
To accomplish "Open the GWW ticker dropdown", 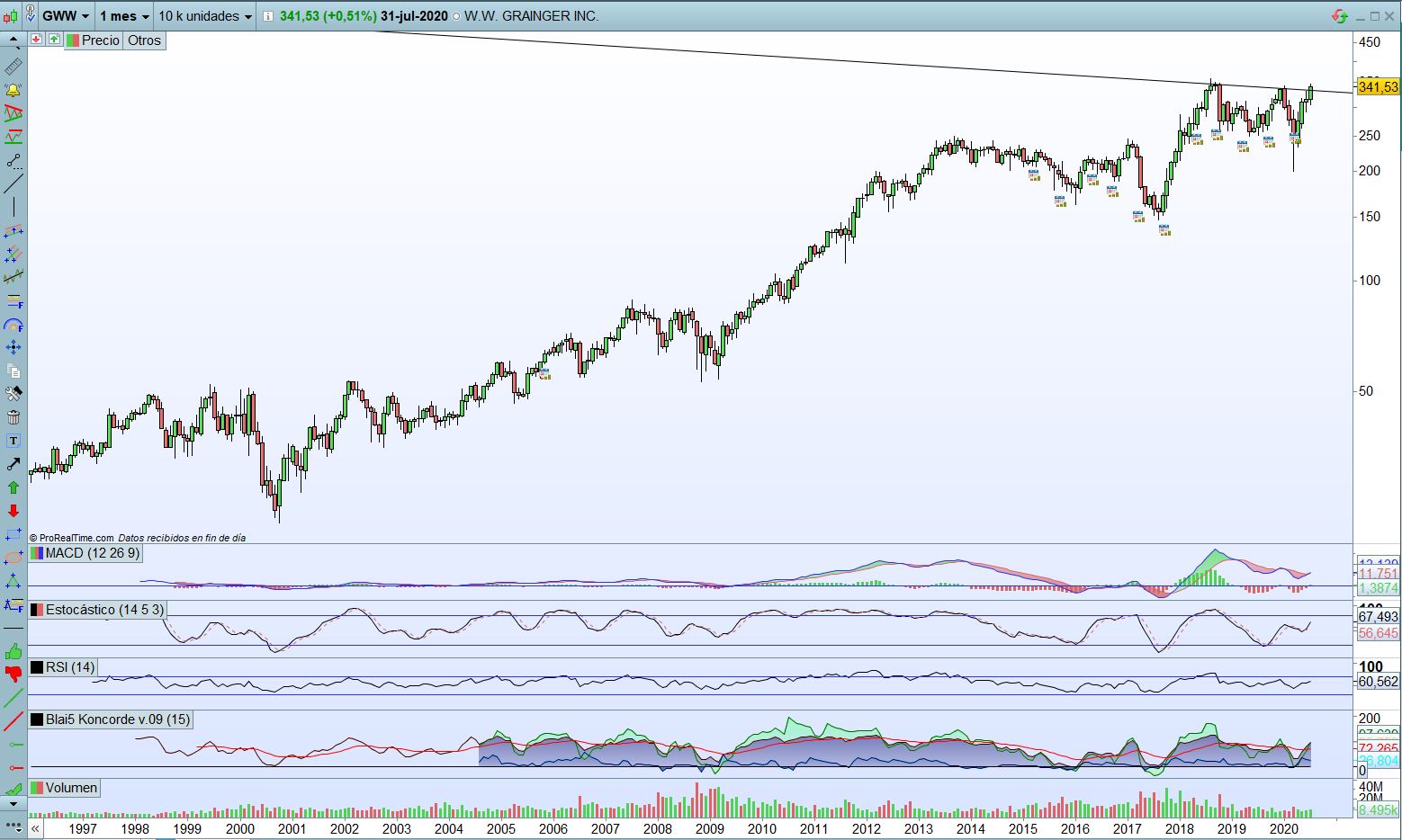I will point(67,16).
